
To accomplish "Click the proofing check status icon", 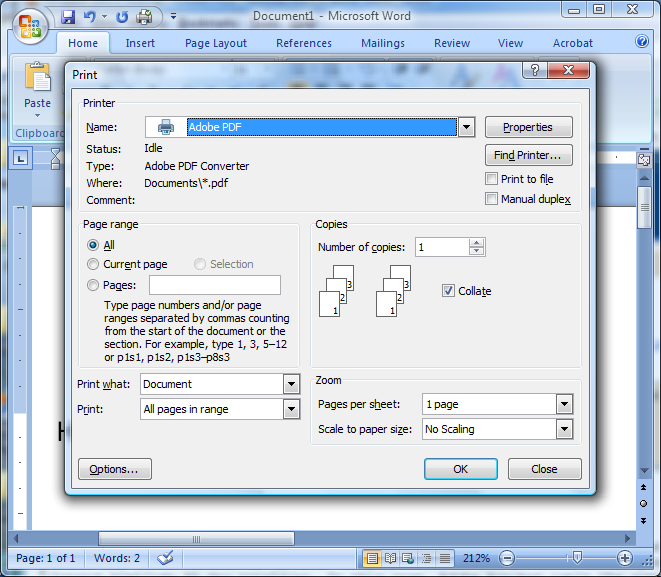I will pos(165,558).
